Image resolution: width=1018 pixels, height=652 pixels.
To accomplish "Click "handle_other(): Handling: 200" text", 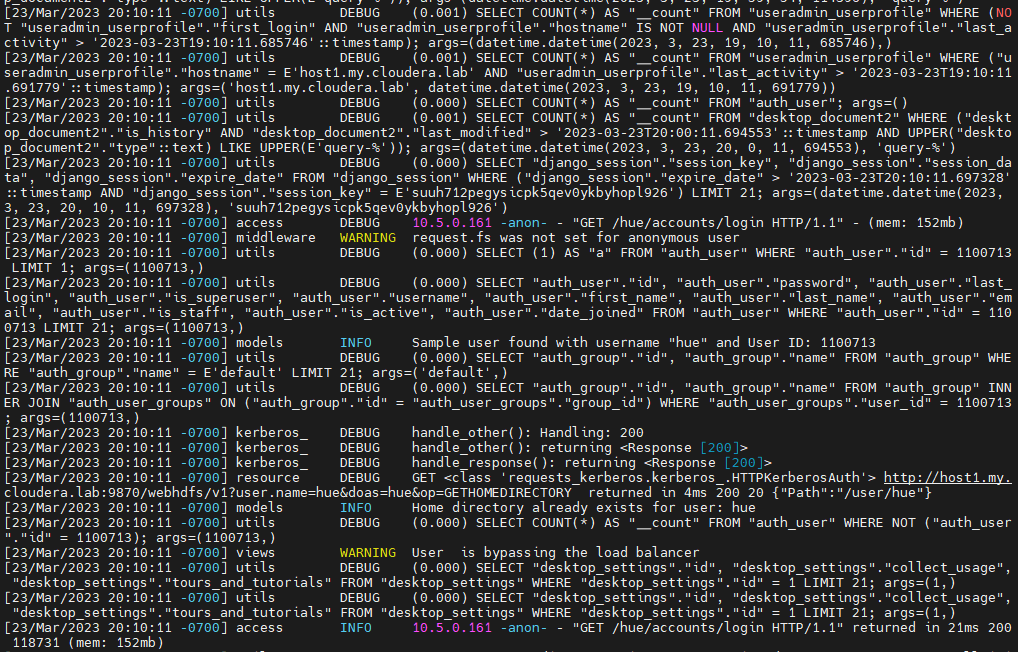I will coord(527,433).
